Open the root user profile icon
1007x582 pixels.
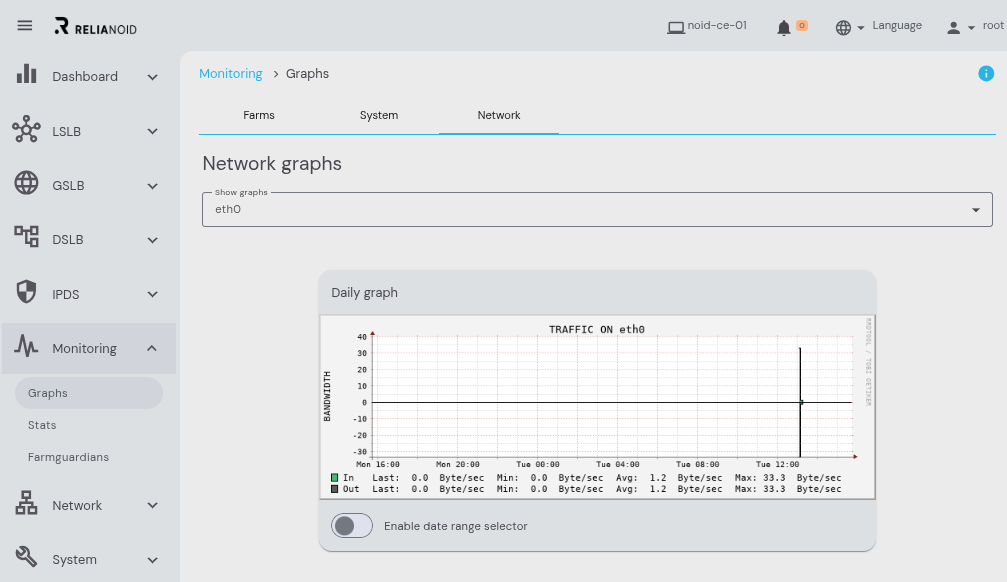point(954,28)
